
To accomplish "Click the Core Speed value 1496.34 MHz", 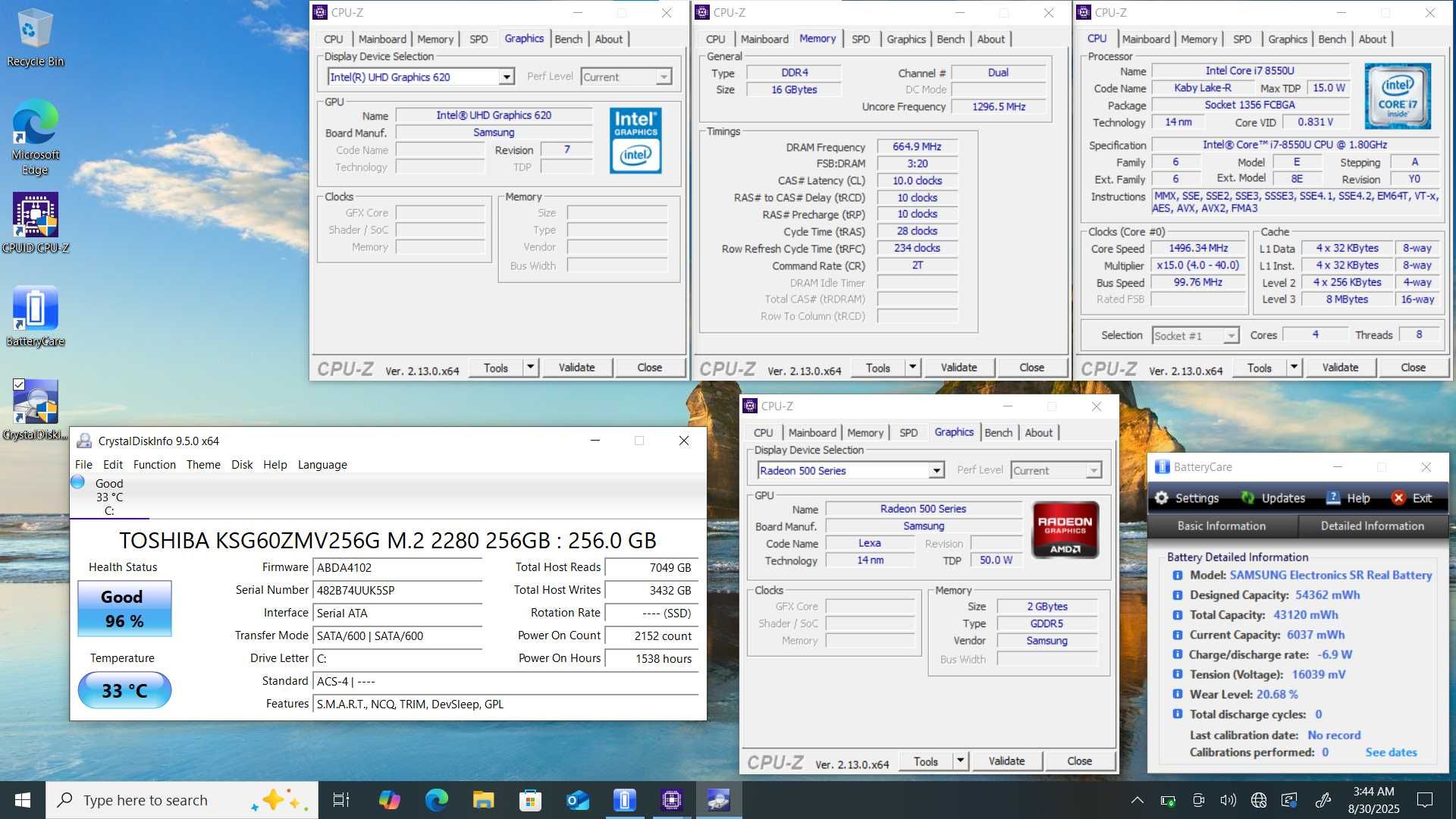I will click(x=1198, y=248).
